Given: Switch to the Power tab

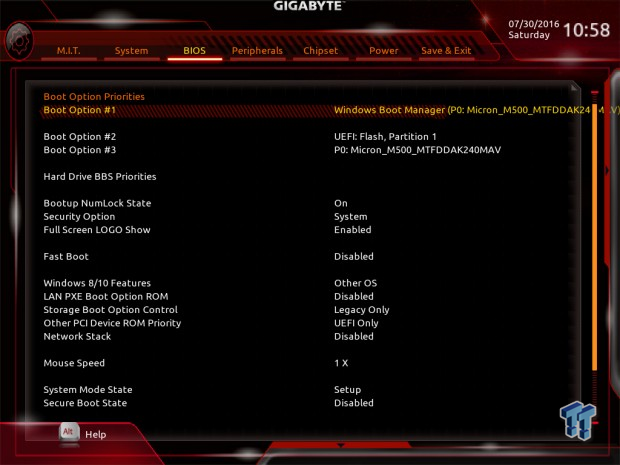Looking at the screenshot, I should (383, 51).
